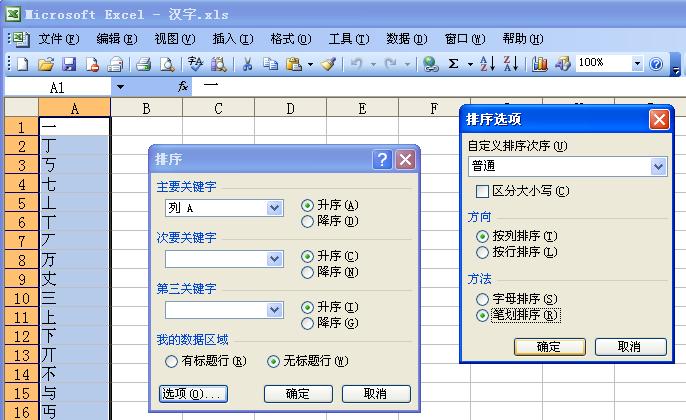Open 自定义排序次序 普通 dropdown

[658, 167]
